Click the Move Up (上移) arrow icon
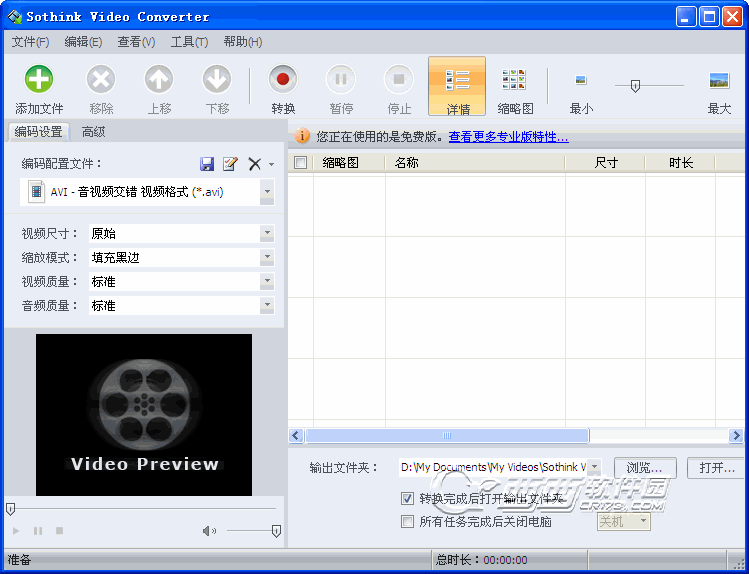This screenshot has height=574, width=749. pos(159,79)
